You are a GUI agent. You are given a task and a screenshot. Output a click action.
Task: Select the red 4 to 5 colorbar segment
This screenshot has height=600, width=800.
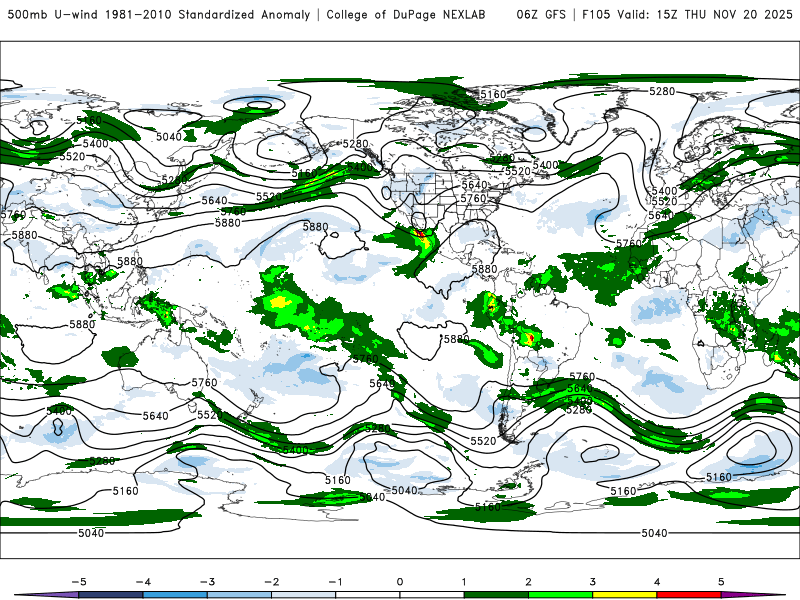(689, 595)
